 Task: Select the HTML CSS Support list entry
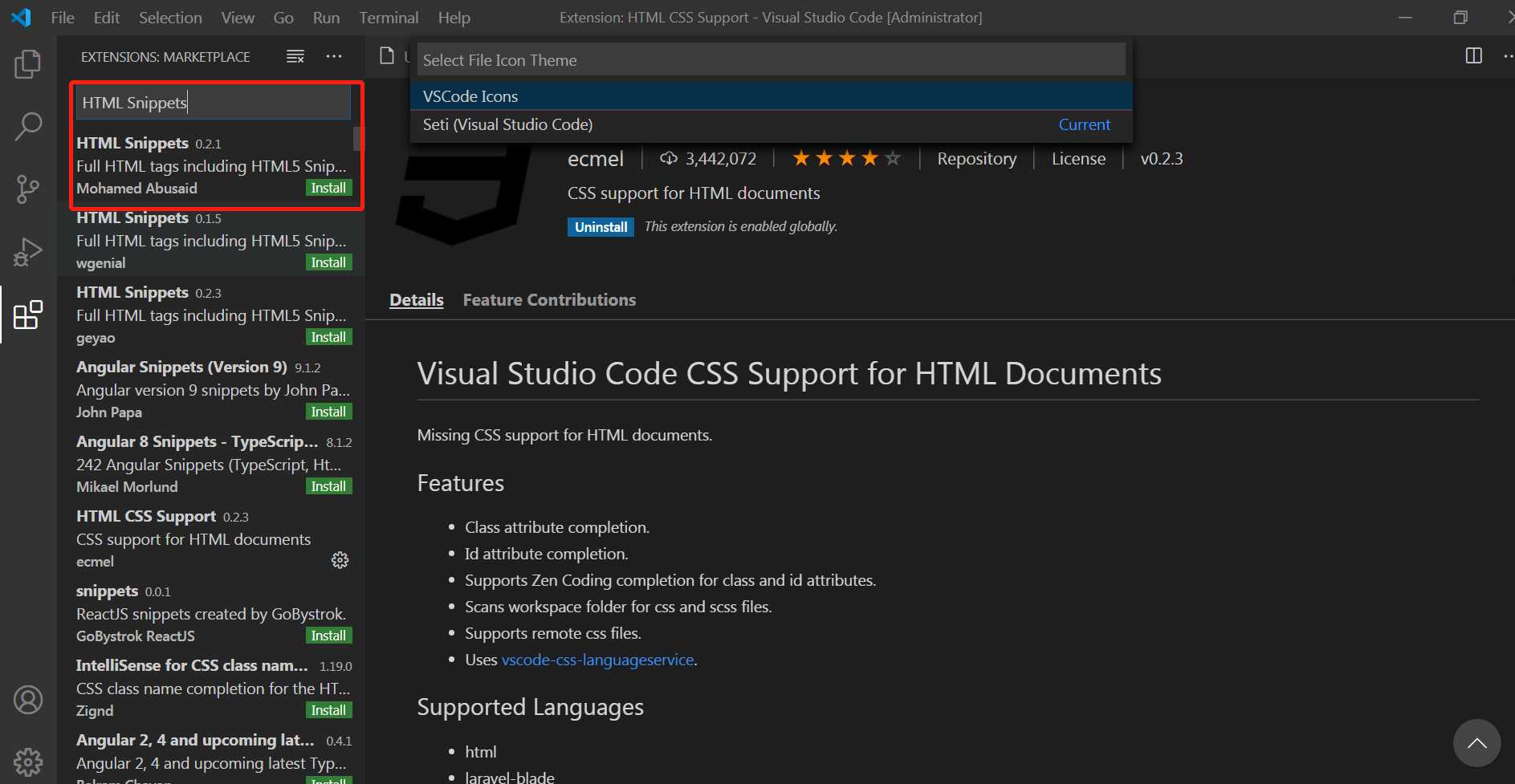[x=212, y=538]
